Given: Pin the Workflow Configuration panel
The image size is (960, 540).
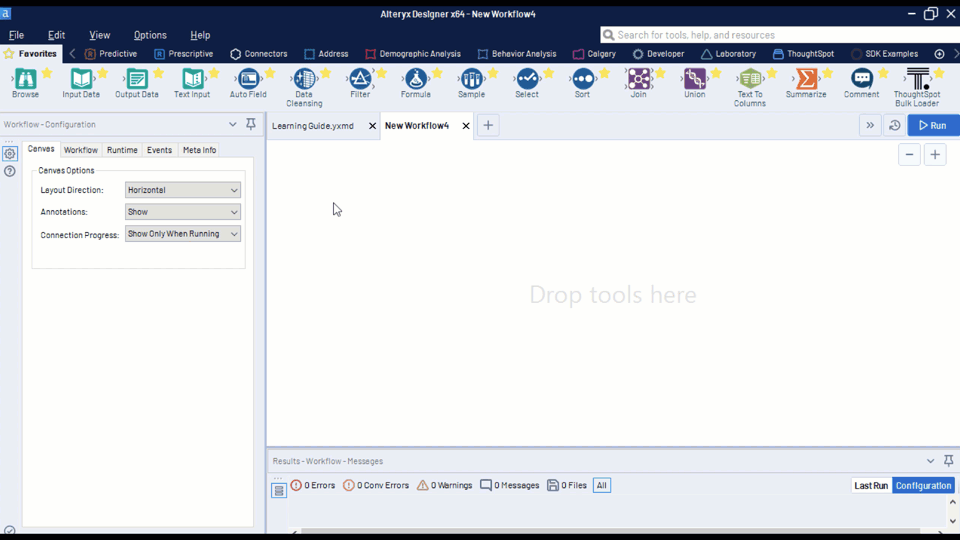Looking at the screenshot, I should [251, 124].
